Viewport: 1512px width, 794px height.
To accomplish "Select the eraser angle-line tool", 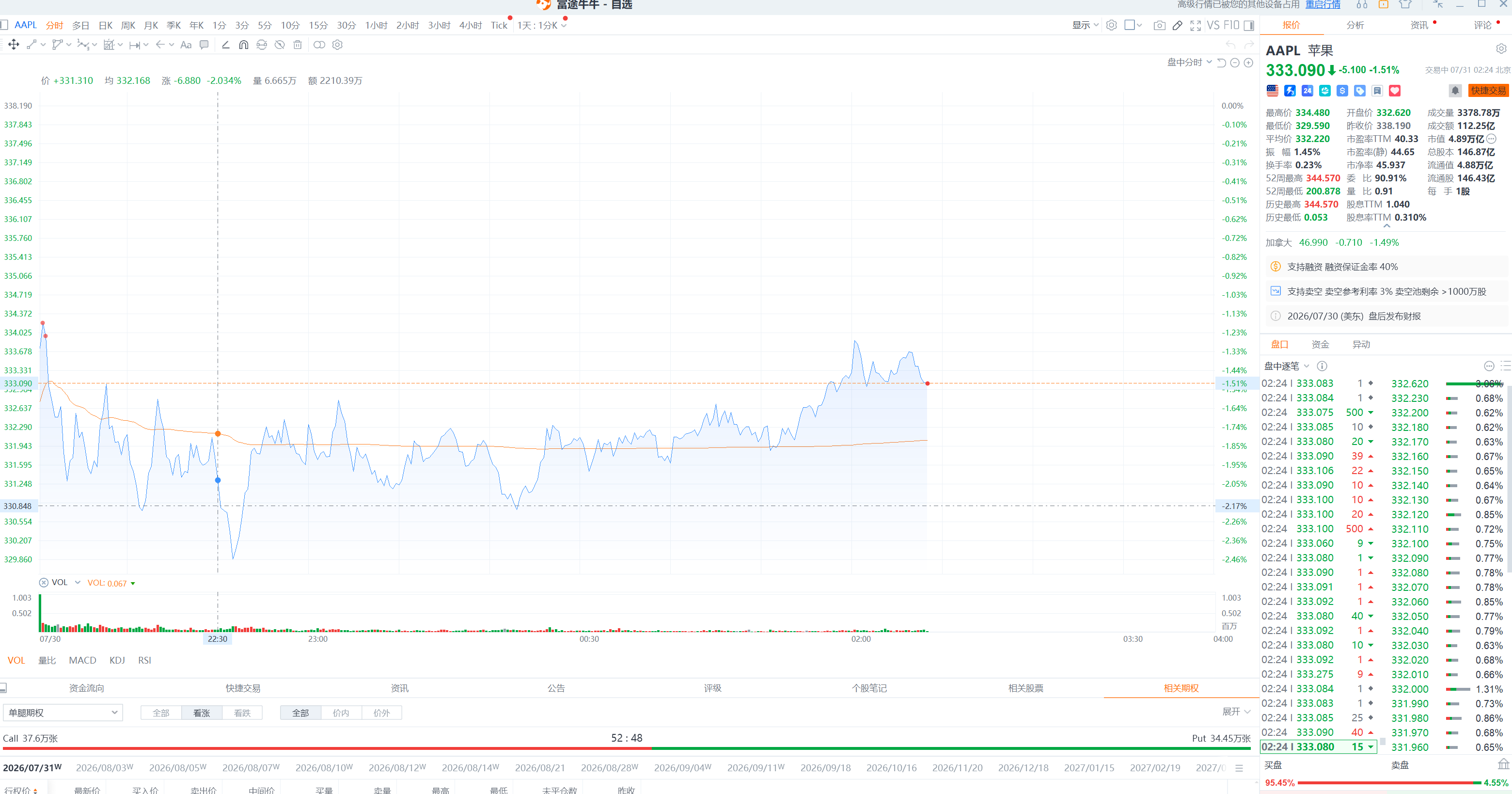I will point(225,45).
